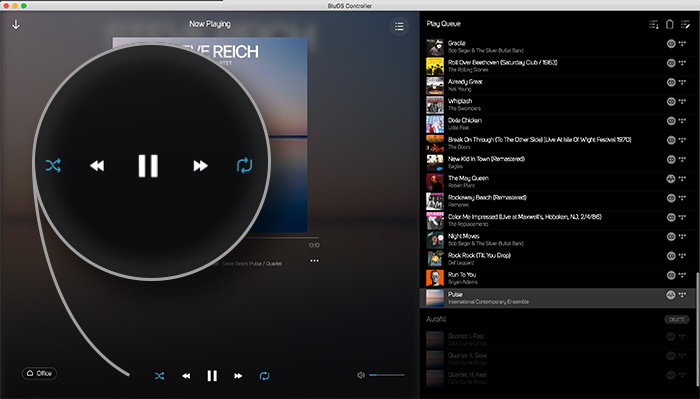This screenshot has width=700, height=399.
Task: Select autofill track Quartet: I. Fast
Action: click(x=558, y=339)
